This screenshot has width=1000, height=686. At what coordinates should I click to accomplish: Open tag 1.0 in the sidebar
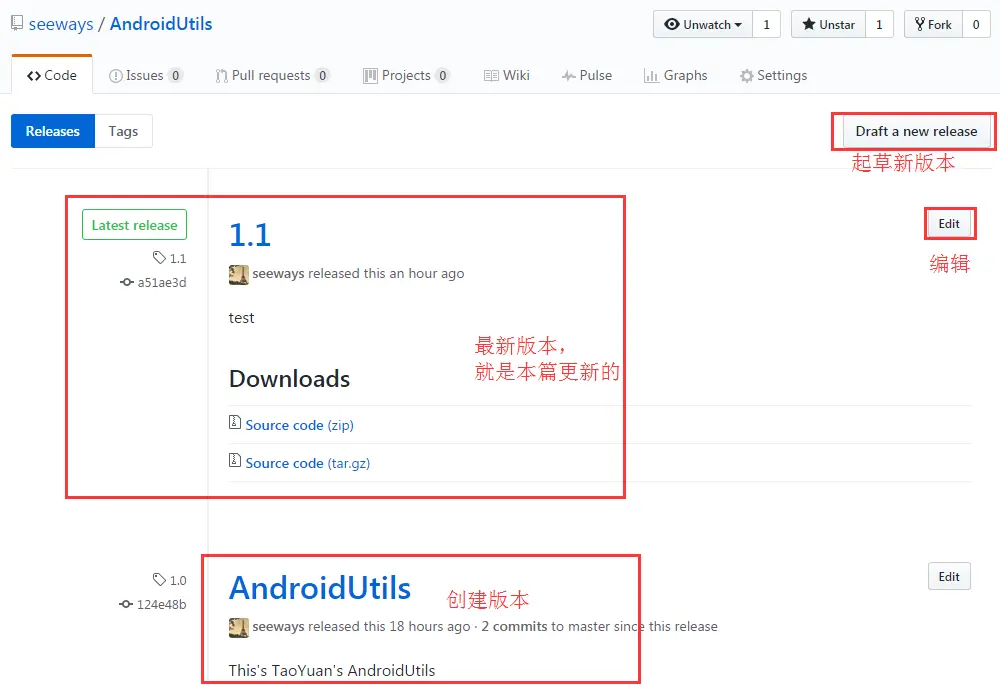tap(178, 580)
